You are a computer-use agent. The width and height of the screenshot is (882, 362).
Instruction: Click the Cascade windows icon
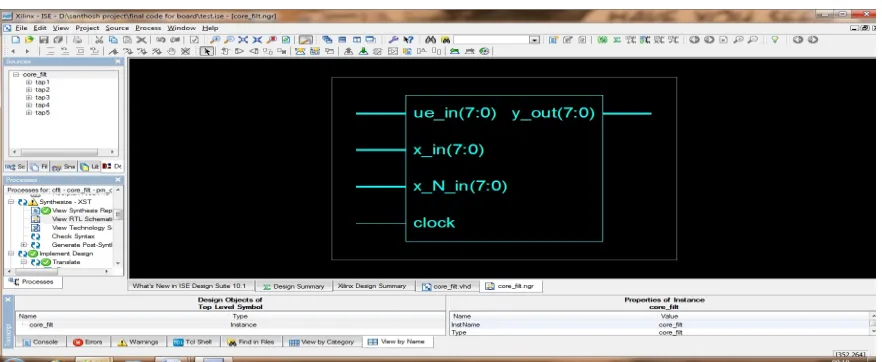tap(328, 40)
